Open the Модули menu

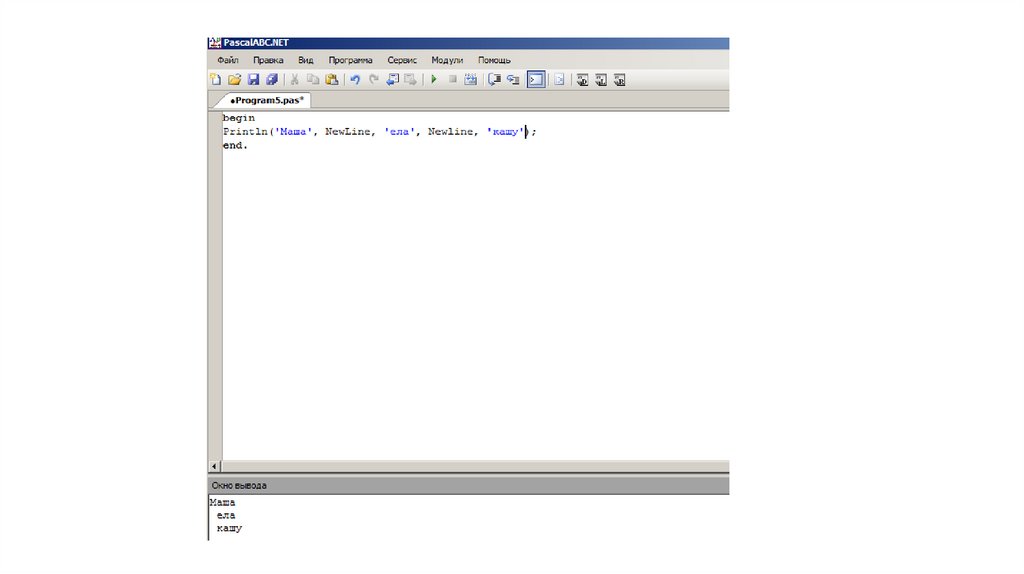pos(447,60)
